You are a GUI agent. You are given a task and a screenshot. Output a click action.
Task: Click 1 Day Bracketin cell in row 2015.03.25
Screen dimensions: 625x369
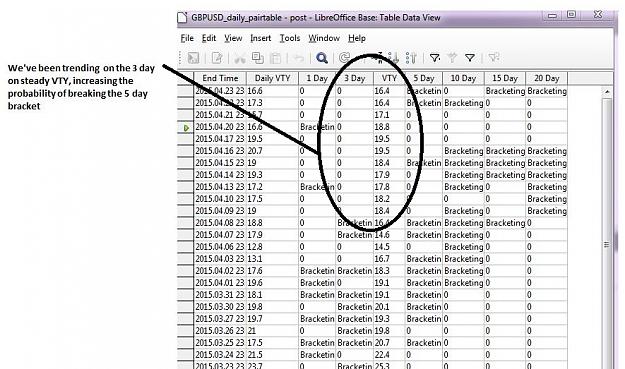tap(317, 343)
